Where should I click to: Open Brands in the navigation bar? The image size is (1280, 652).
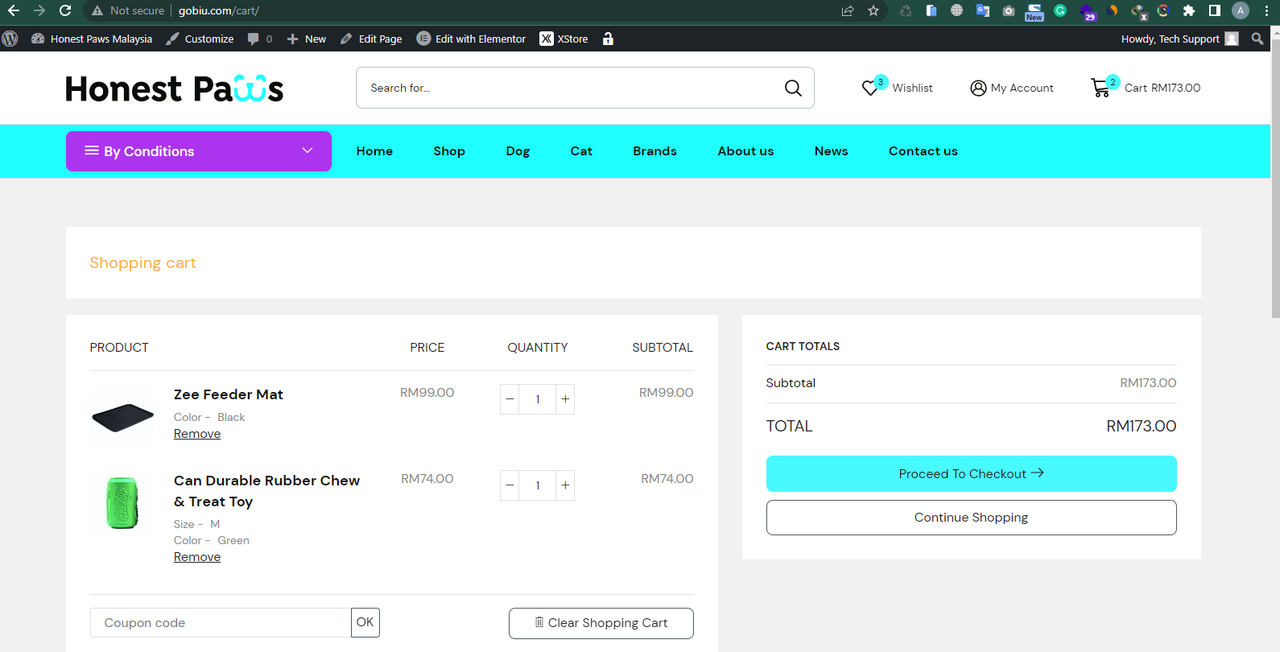coord(655,151)
